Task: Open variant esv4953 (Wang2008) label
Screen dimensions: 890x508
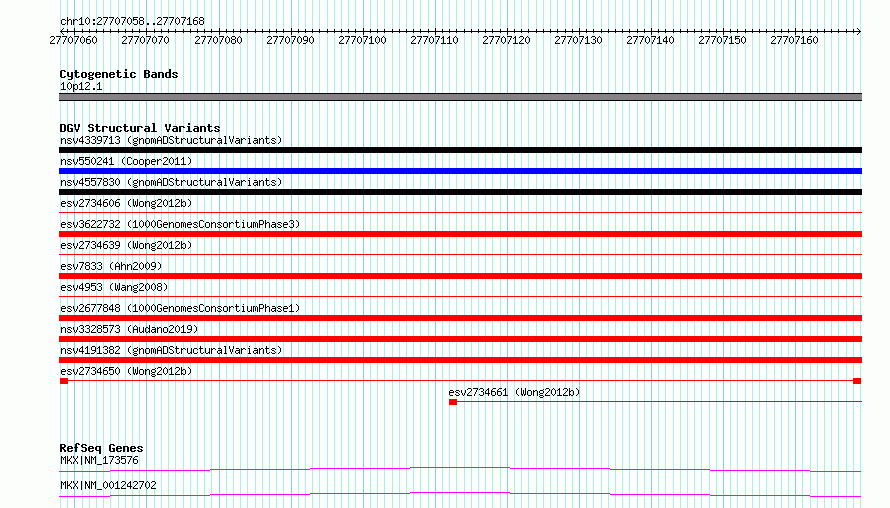Action: (114, 287)
